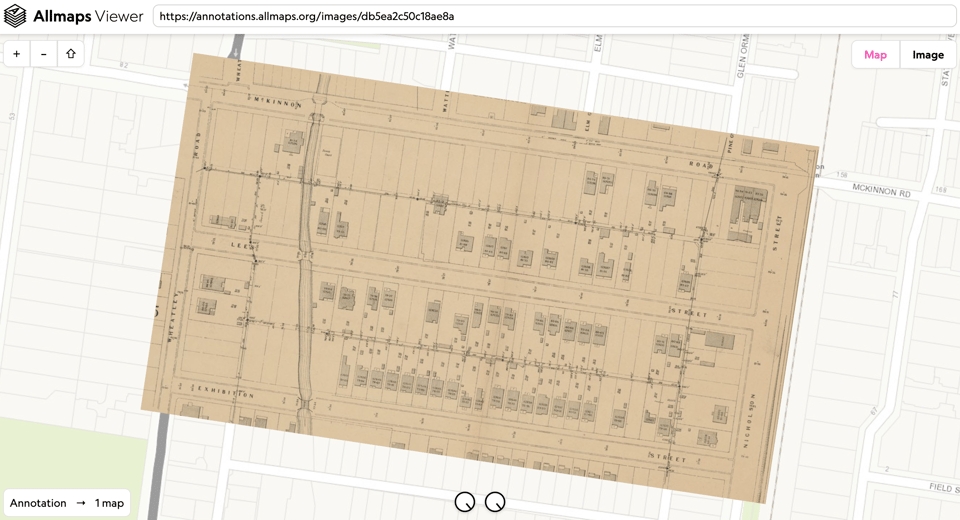Screen dimensions: 960x520
Task: Click the '1 map' text in breadcrumb
Action: pyautogui.click(x=109, y=503)
